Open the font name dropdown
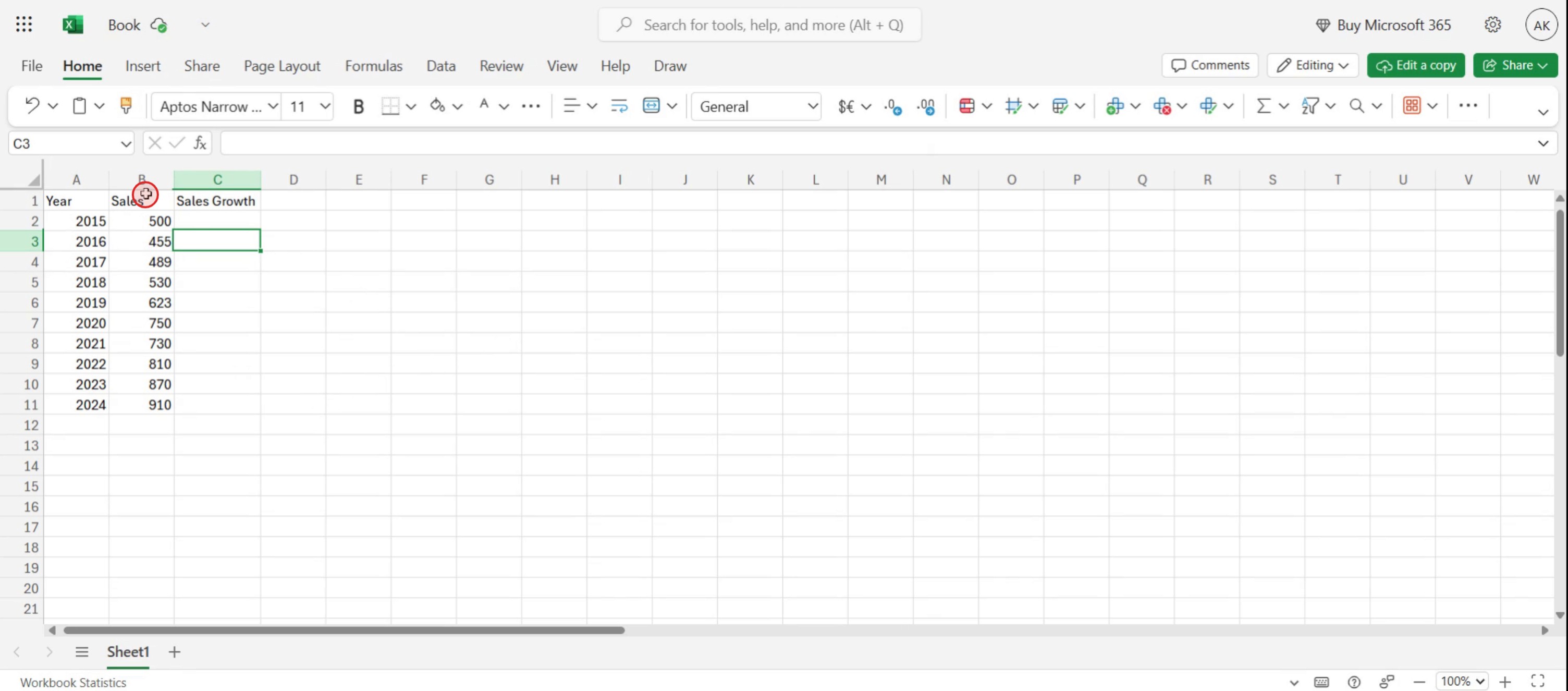The height and width of the screenshot is (691, 1568). click(273, 106)
